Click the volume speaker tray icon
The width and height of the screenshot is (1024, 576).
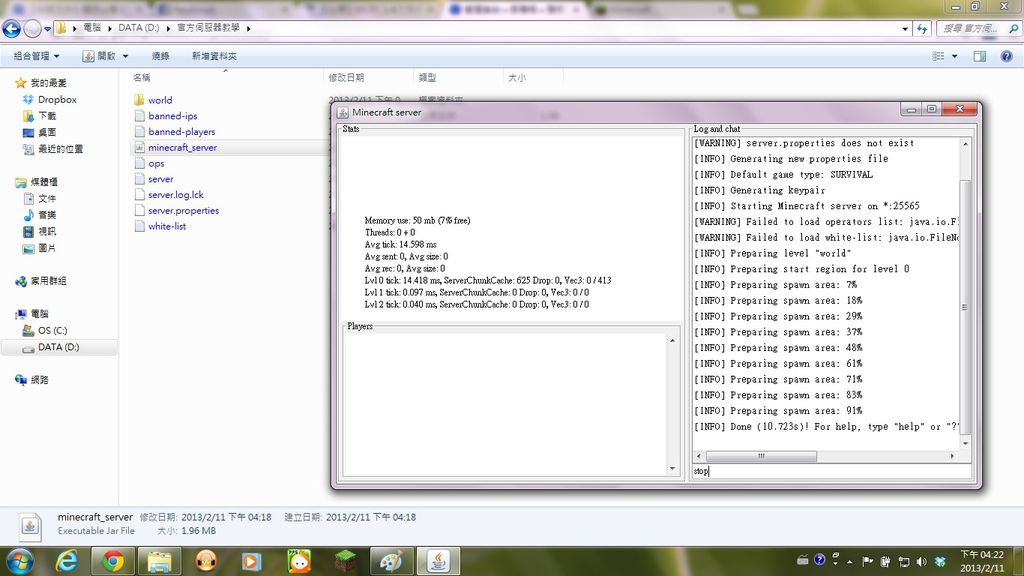[x=921, y=561]
